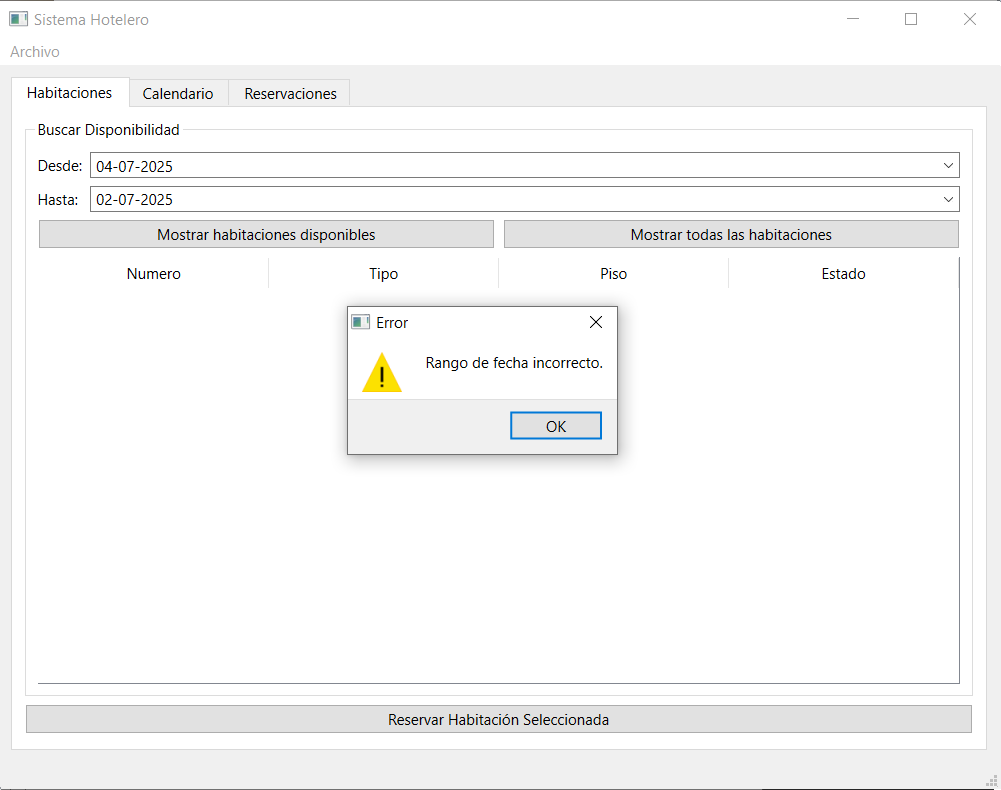Open the Archivo menu
The height and width of the screenshot is (790, 1001).
click(35, 52)
